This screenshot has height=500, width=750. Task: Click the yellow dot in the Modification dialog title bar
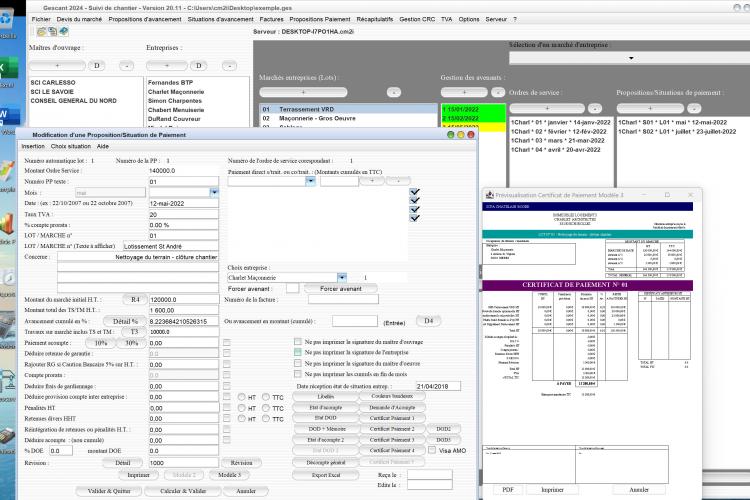[461, 135]
